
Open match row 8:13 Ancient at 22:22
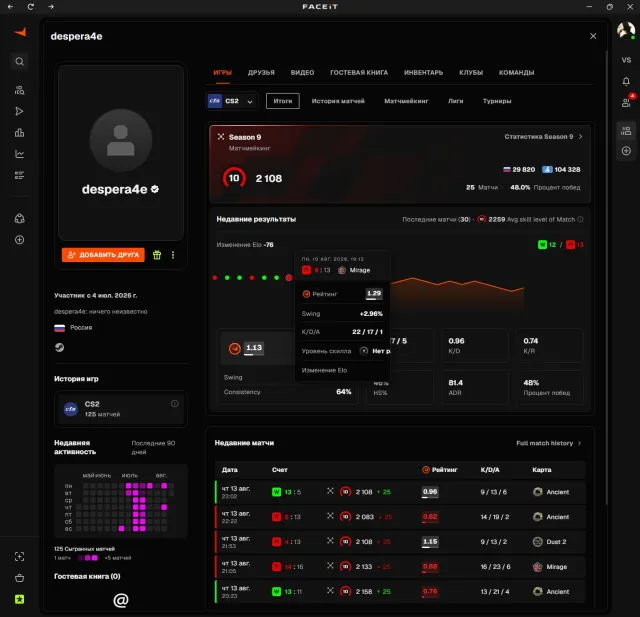(x=400, y=517)
